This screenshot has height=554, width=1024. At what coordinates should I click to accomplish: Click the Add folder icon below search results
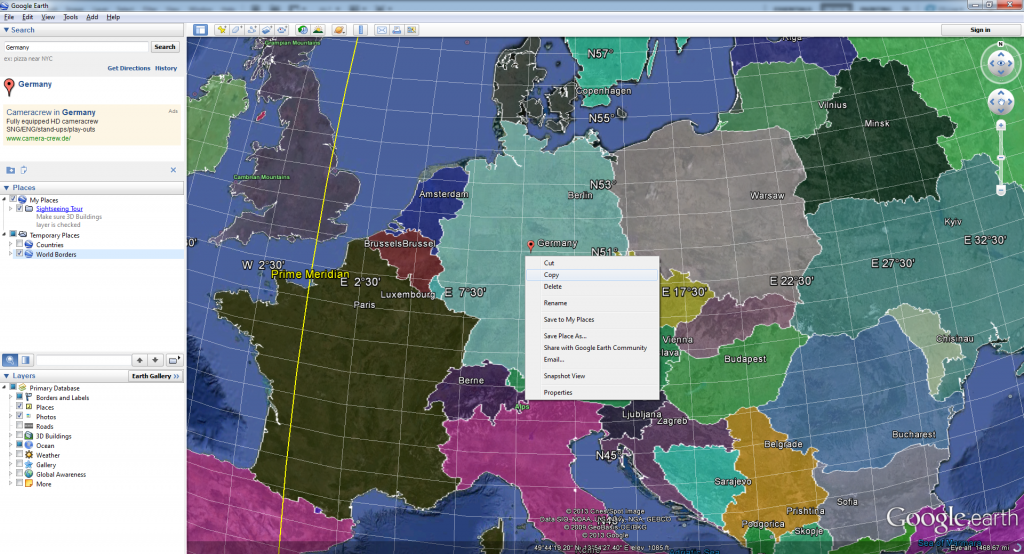coord(10,170)
